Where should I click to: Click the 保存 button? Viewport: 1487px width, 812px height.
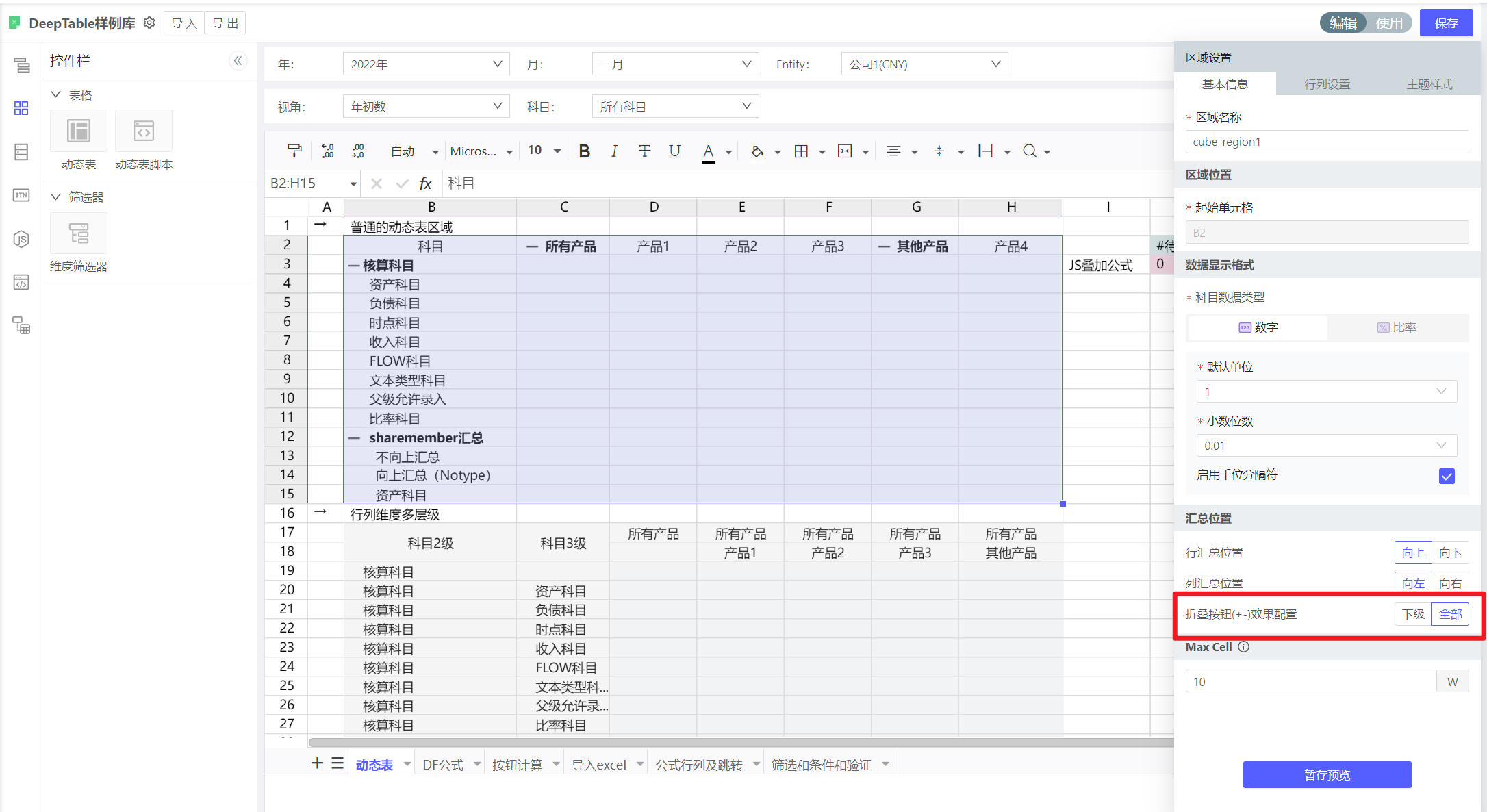click(x=1446, y=23)
